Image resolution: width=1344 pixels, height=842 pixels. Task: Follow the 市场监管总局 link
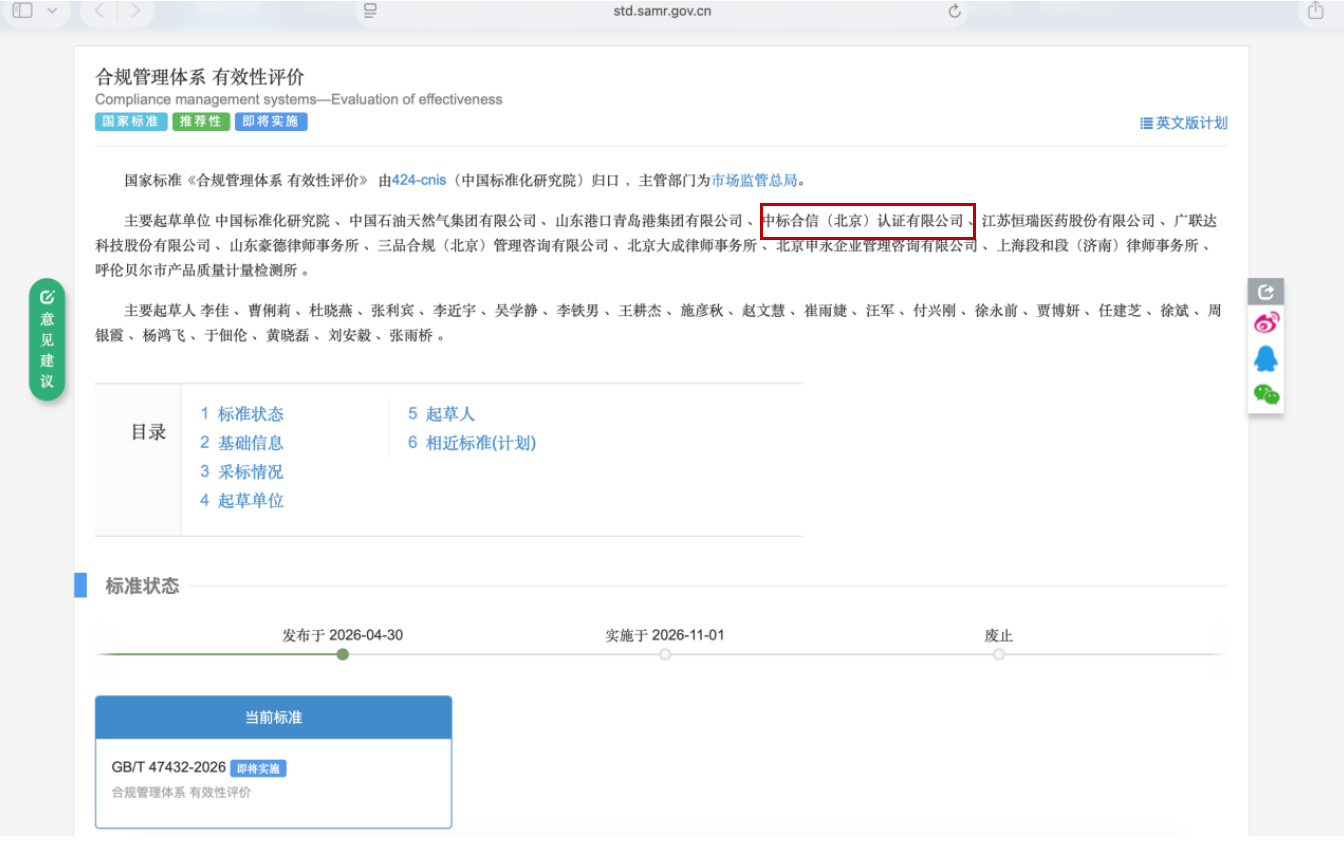coord(754,180)
